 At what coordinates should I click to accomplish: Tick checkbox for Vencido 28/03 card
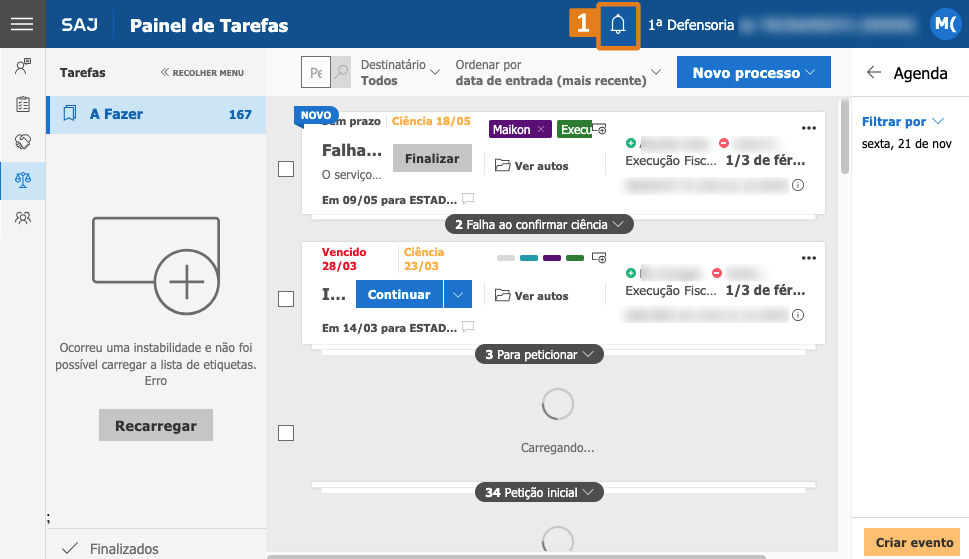286,299
